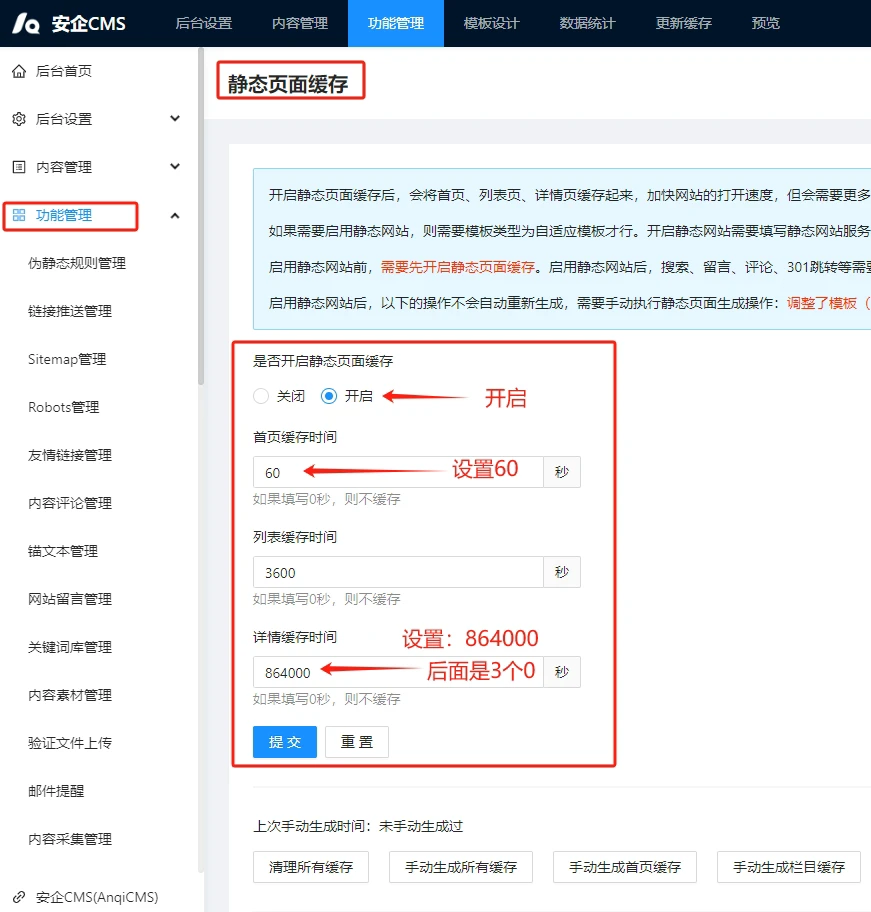Click the link icon beside 安企CMS(AnqiCMS)
The image size is (871, 912).
tap(19, 897)
